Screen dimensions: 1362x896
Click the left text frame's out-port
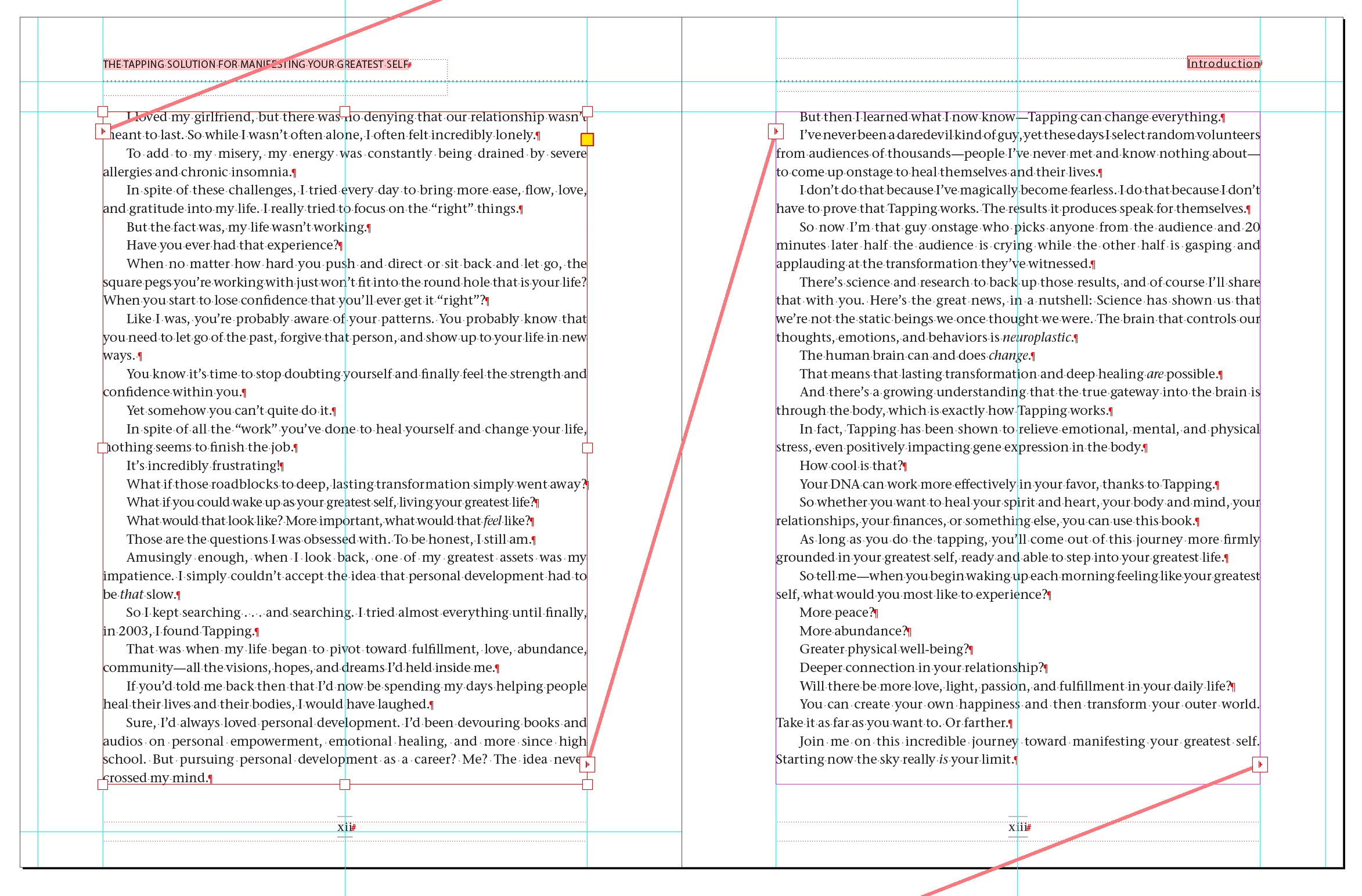[x=588, y=764]
